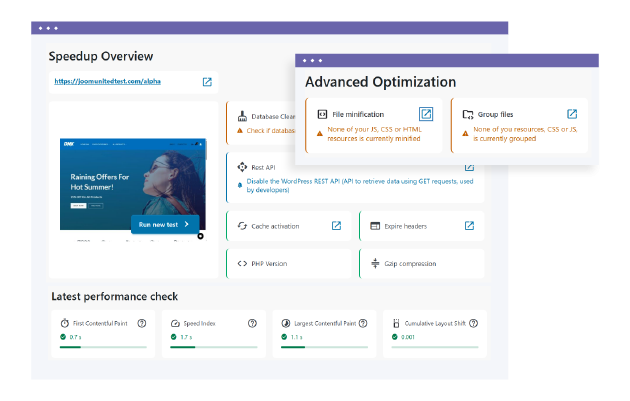Click external link icon beside site URL

pos(207,81)
